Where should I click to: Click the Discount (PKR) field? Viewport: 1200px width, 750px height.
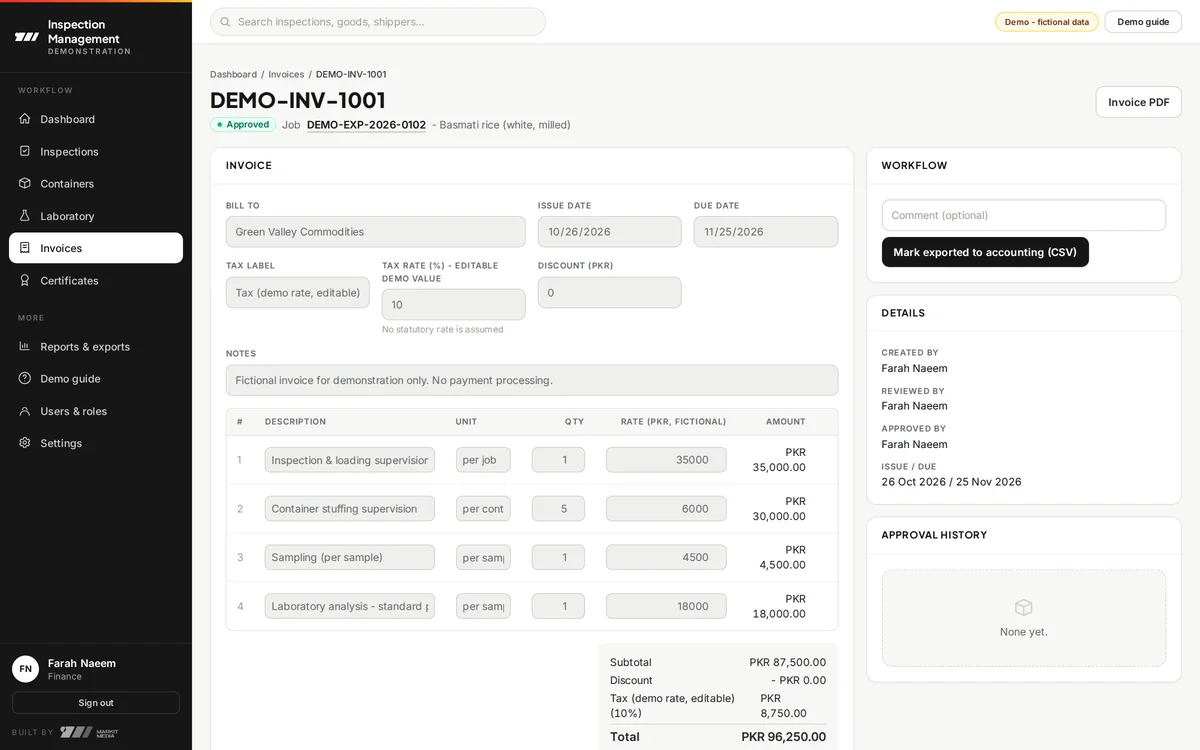[609, 293]
